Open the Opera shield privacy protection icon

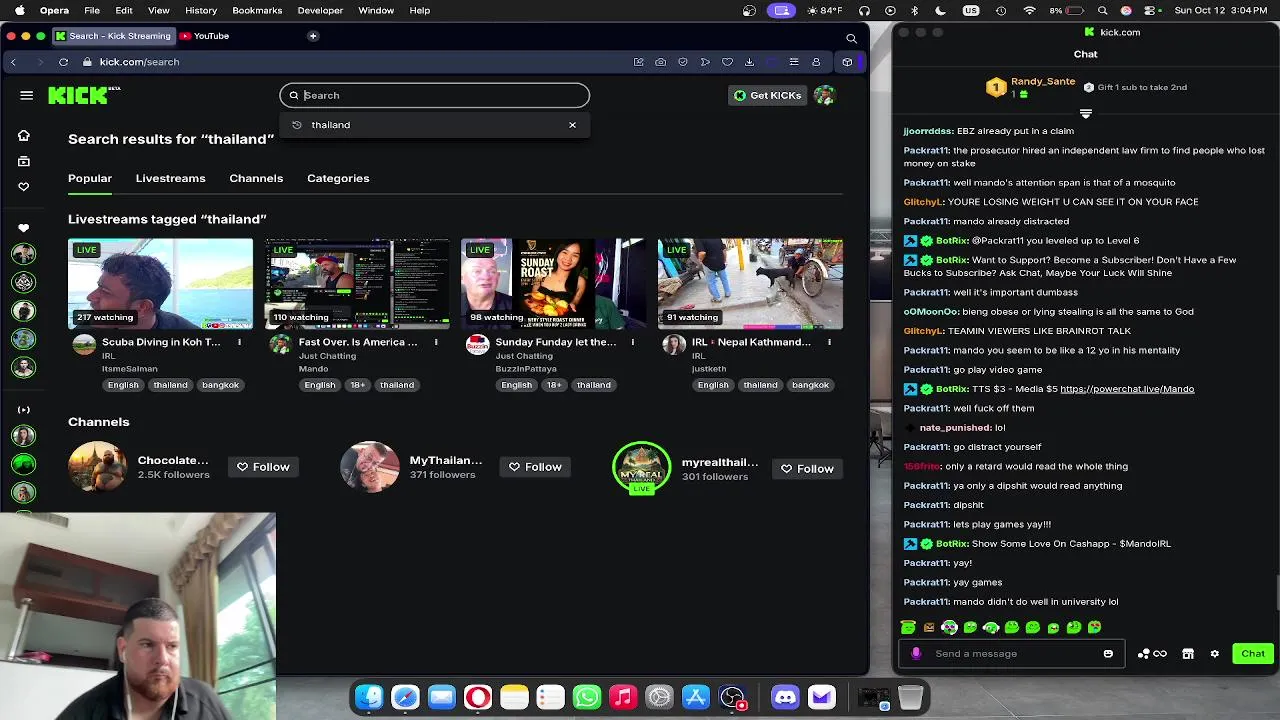[683, 62]
